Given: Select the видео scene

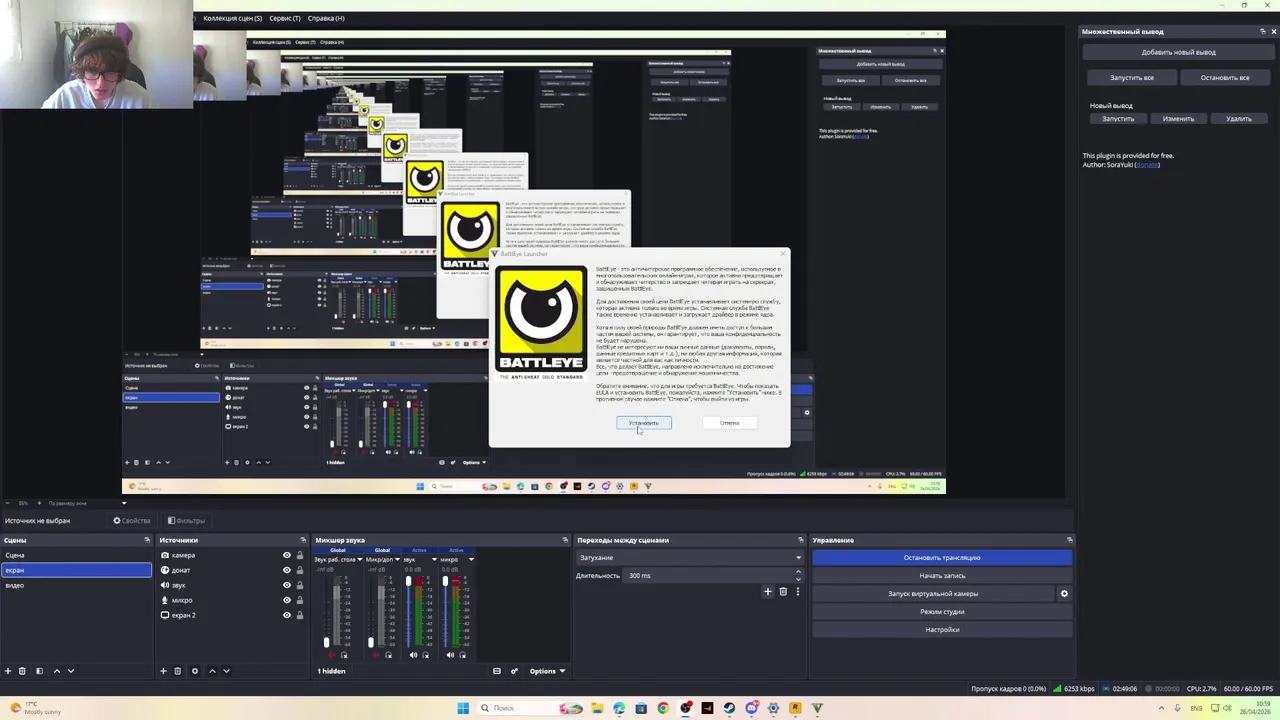Looking at the screenshot, I should [x=76, y=585].
